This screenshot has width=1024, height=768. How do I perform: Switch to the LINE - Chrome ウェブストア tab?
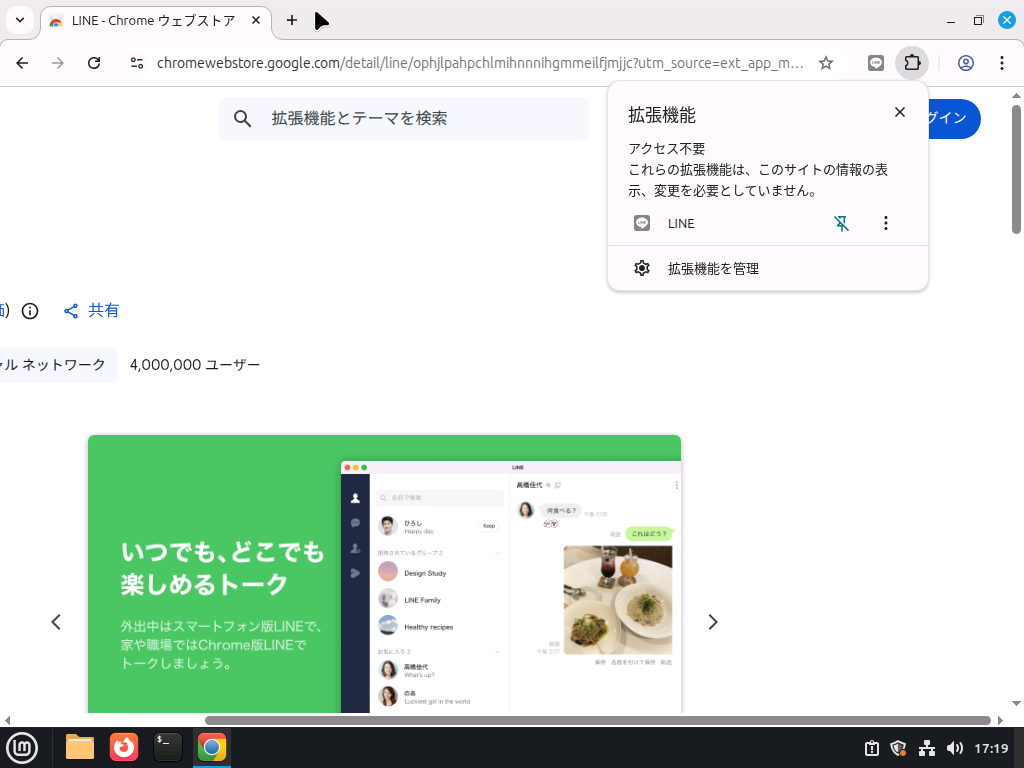(x=150, y=20)
